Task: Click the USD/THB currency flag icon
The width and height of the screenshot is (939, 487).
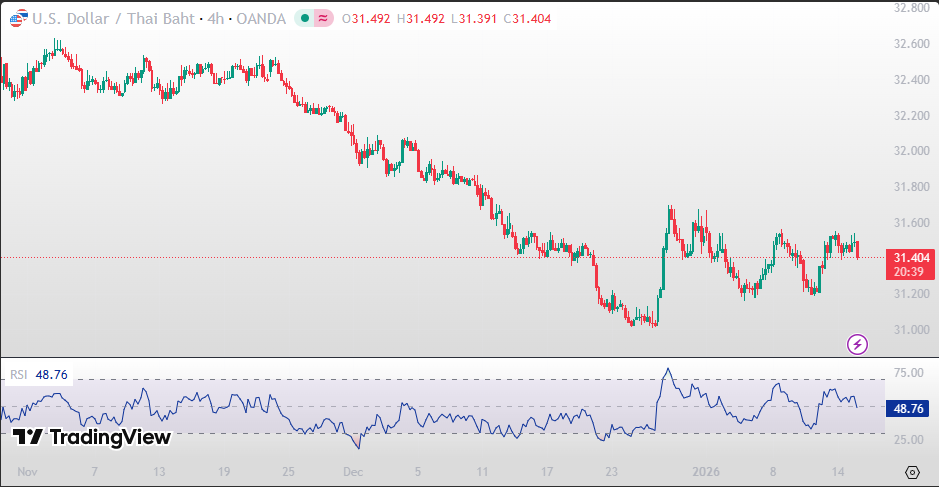Action: (x=15, y=19)
